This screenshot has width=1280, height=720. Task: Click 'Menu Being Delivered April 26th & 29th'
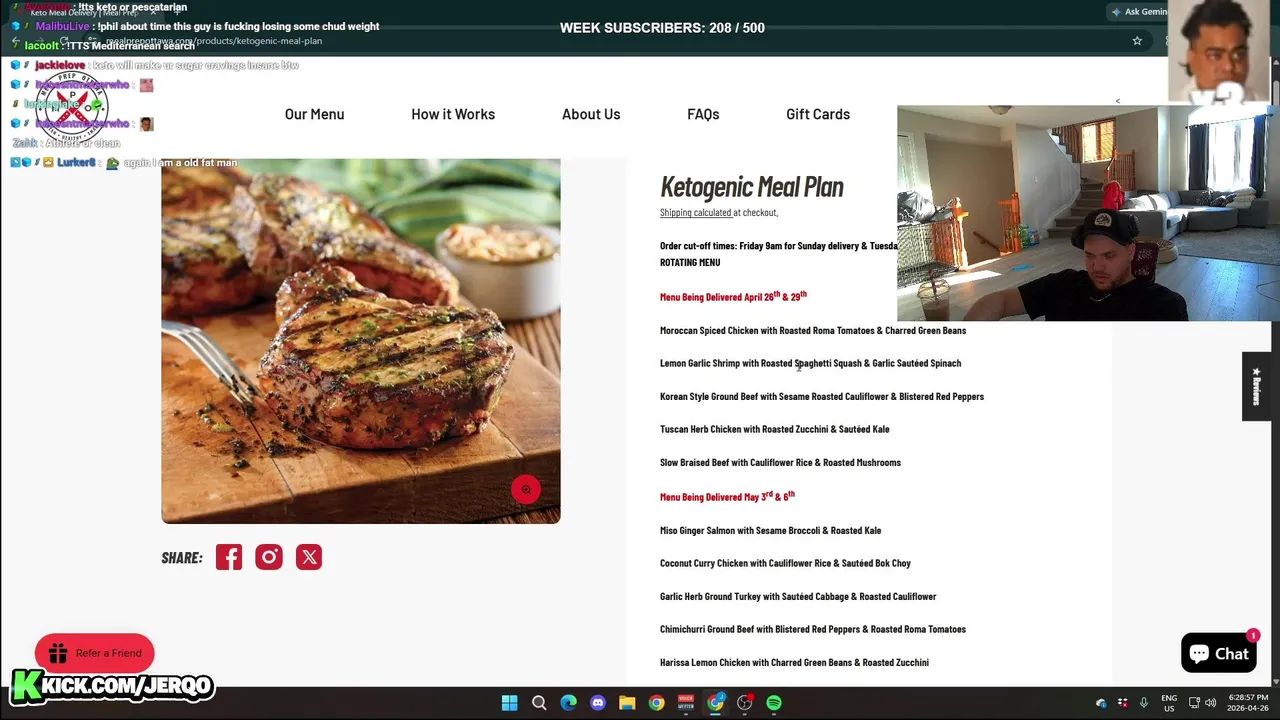(x=733, y=296)
